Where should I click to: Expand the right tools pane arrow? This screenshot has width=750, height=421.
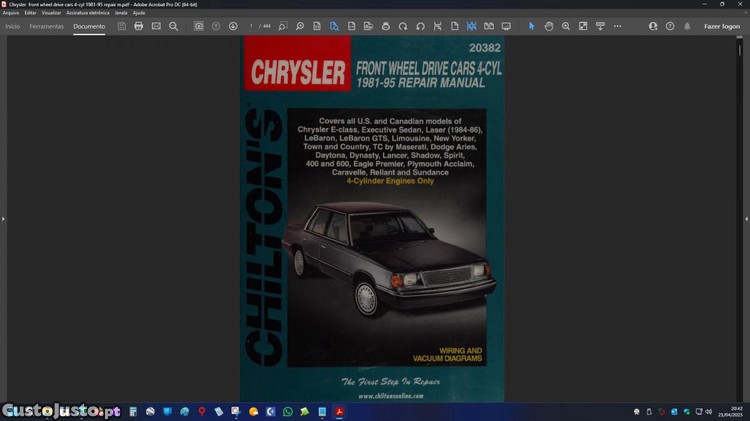click(x=746, y=218)
